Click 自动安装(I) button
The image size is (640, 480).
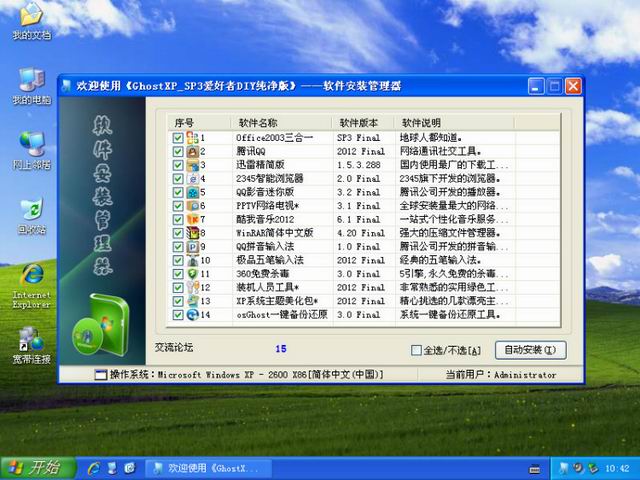tap(530, 350)
